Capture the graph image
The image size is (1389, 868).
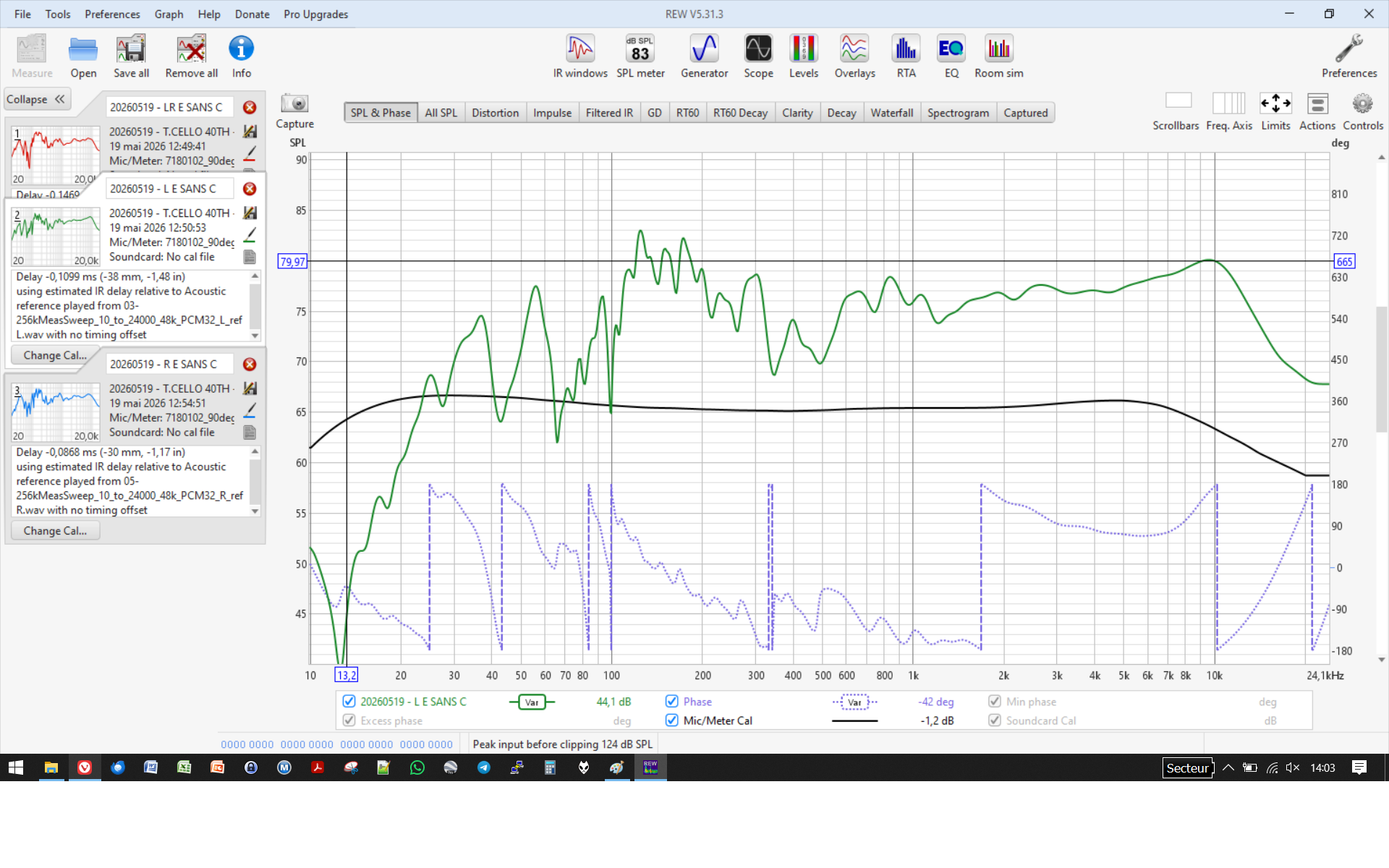294,111
